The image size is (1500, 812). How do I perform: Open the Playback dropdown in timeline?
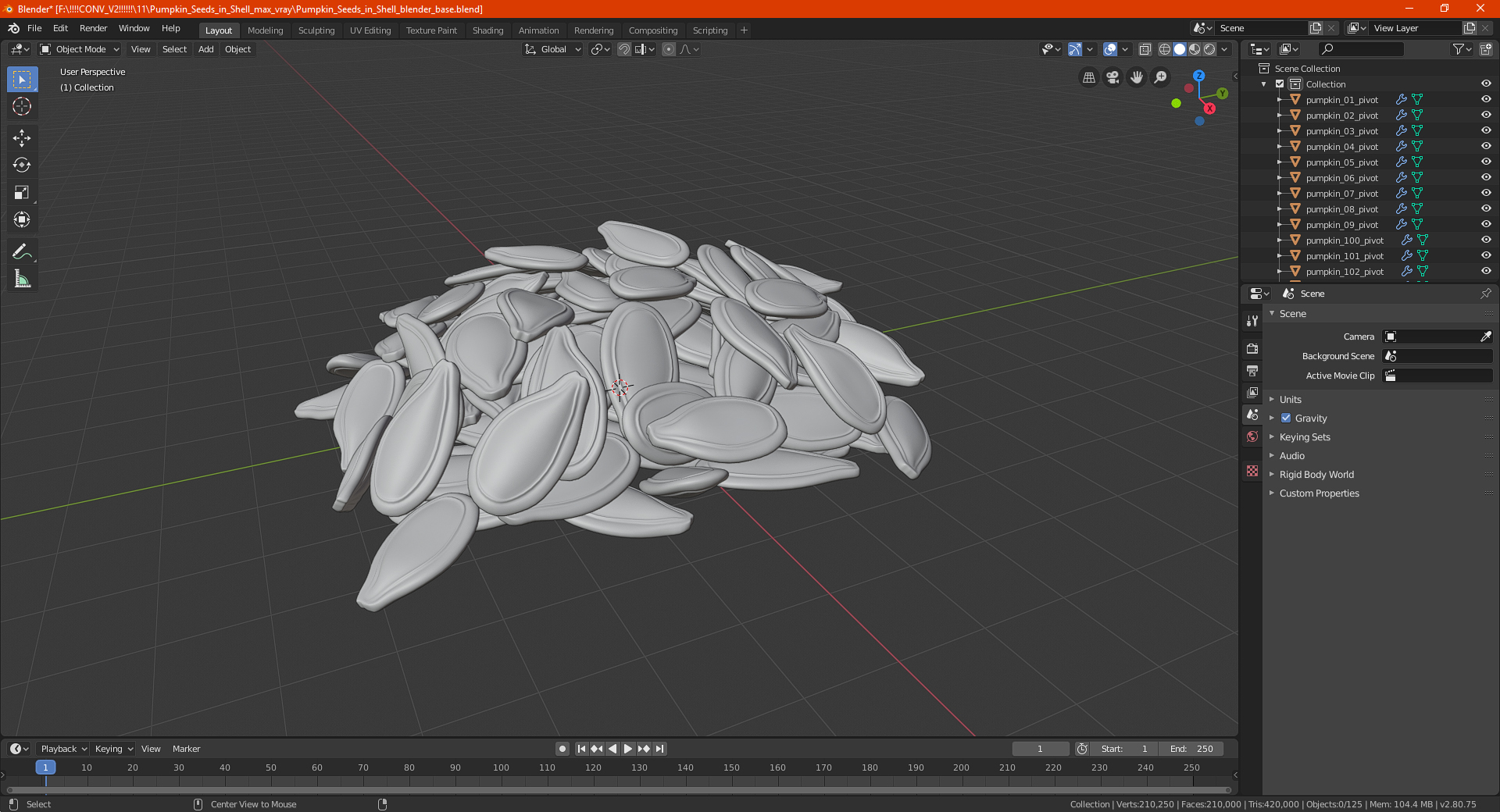click(x=63, y=749)
